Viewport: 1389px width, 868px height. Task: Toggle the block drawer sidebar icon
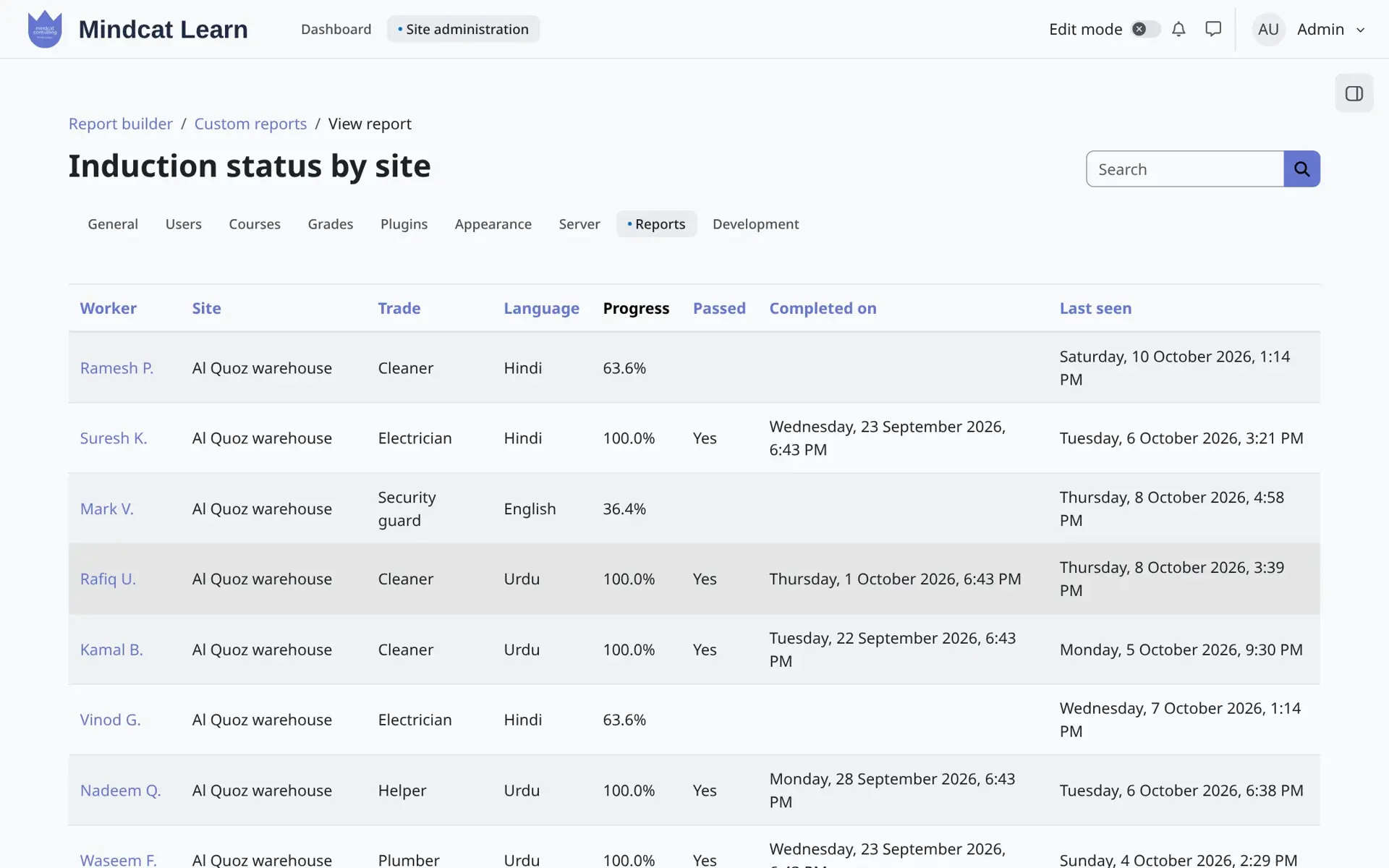1354,93
